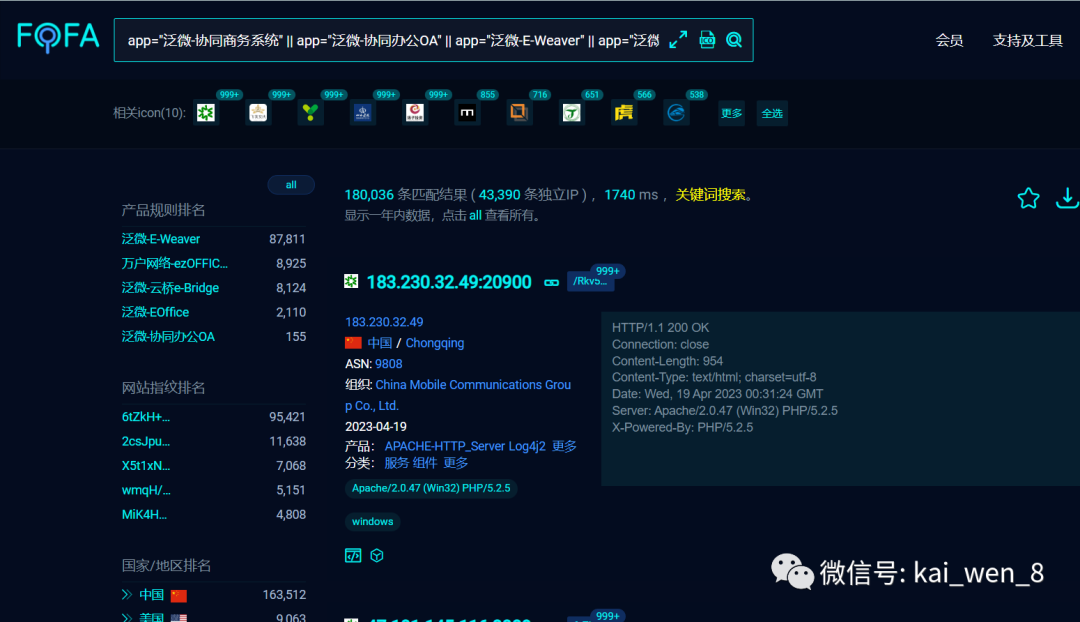Filter by 泛微-EOffice product
Viewport: 1080px width, 622px height.
pos(155,312)
